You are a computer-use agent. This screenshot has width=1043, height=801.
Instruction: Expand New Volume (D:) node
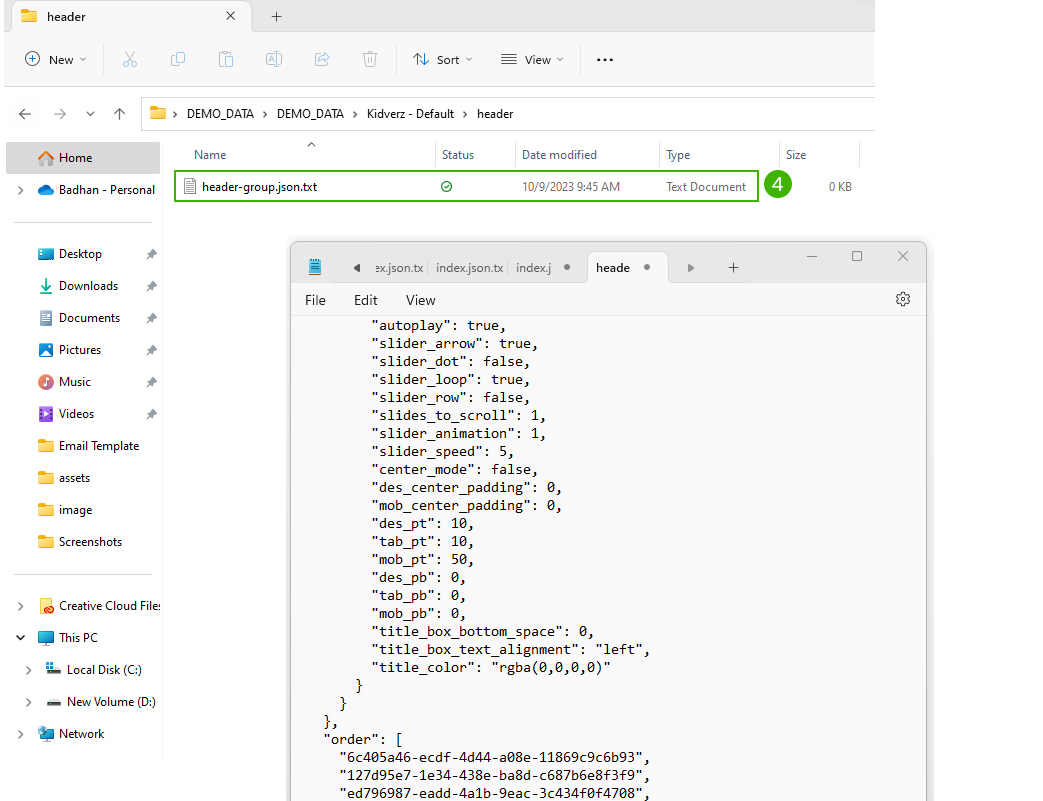[29, 702]
